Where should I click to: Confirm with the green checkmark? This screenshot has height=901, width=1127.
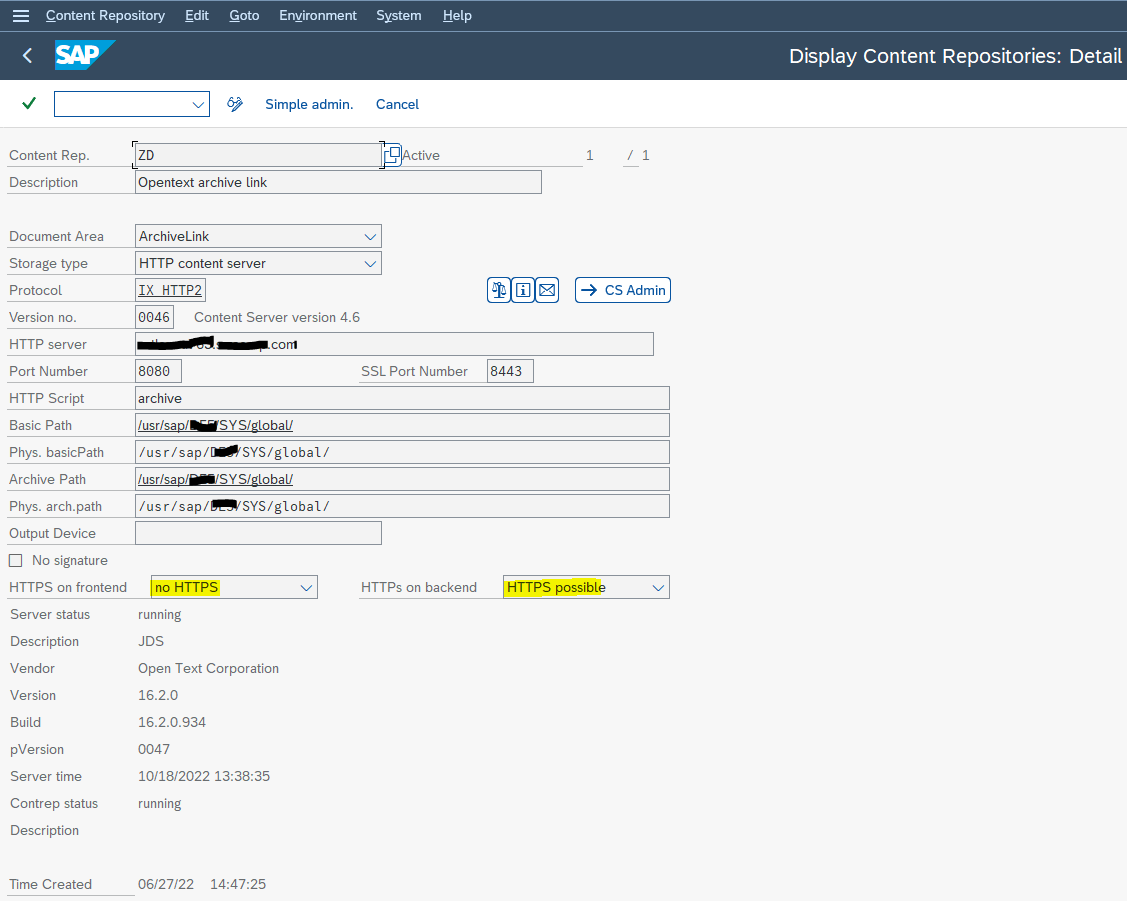29,103
